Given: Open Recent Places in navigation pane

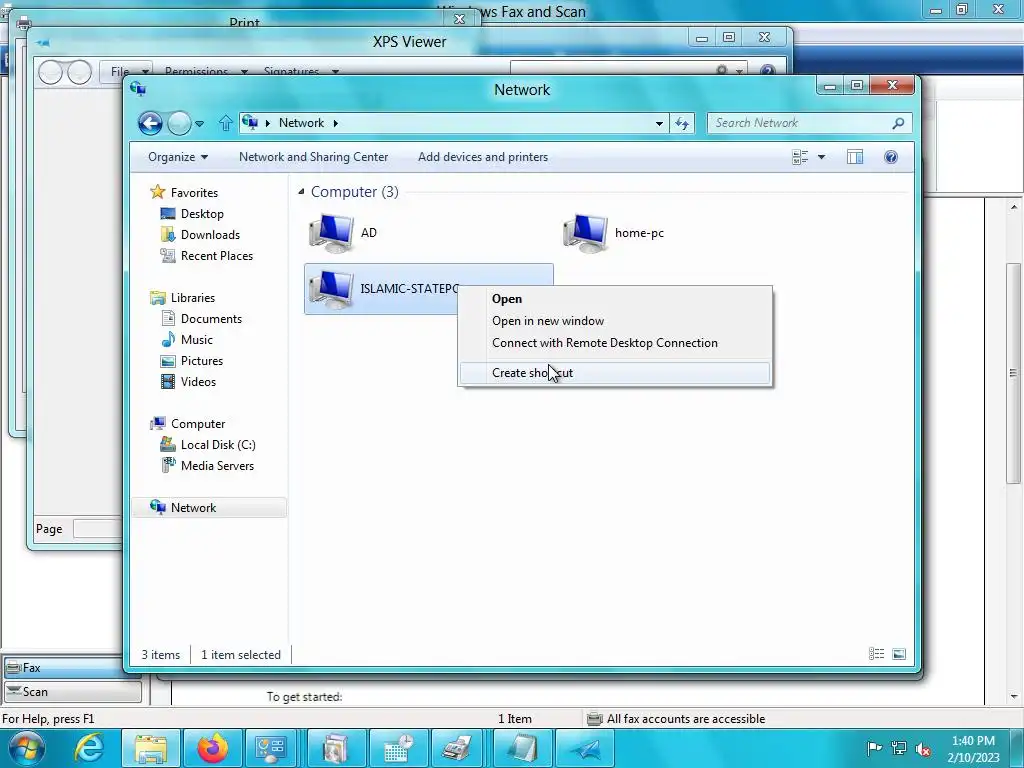Looking at the screenshot, I should [x=216, y=256].
